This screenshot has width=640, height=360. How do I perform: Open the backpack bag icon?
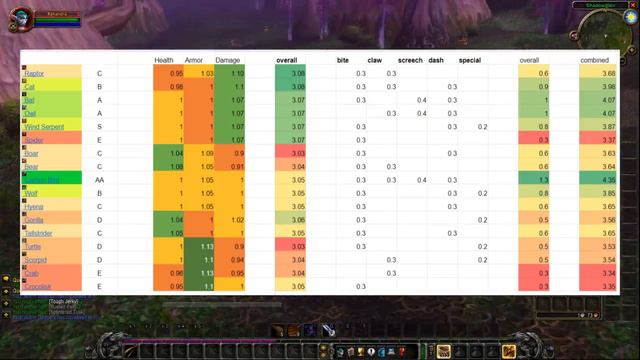[444, 351]
